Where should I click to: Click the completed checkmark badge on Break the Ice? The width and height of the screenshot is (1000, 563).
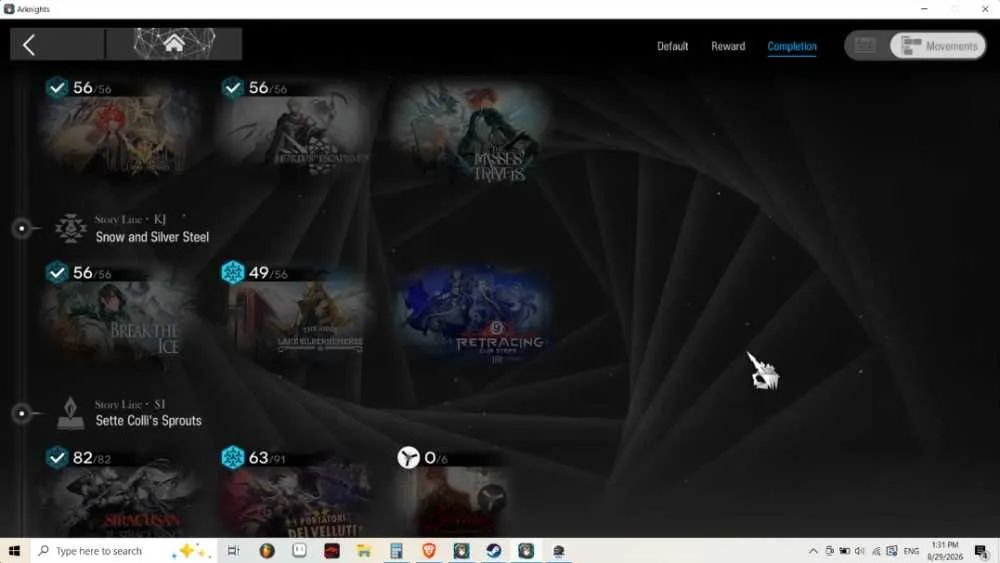[x=57, y=272]
